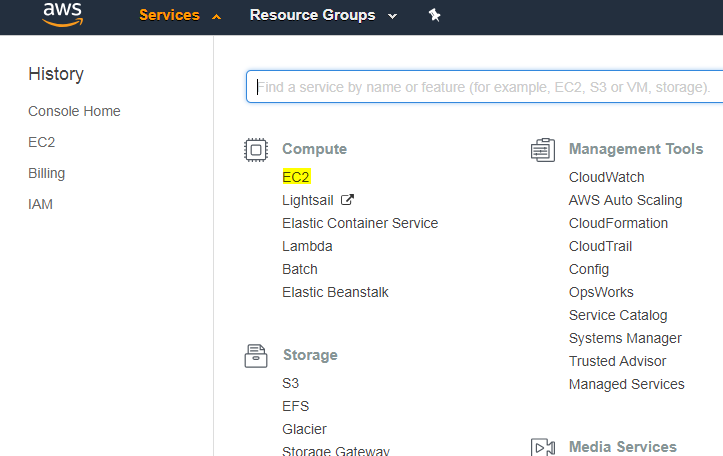Focus the service search field
Image resolution: width=723 pixels, height=456 pixels.
tap(484, 87)
